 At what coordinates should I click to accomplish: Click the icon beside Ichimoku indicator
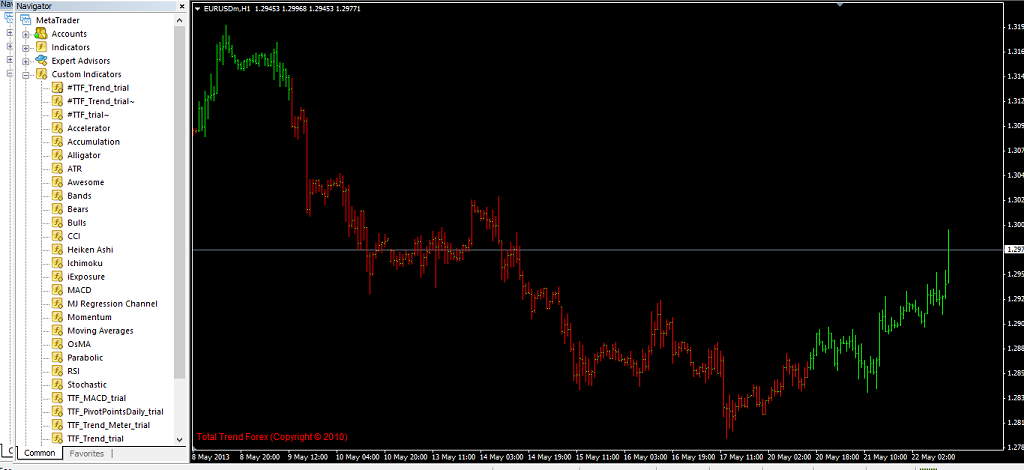pos(57,263)
